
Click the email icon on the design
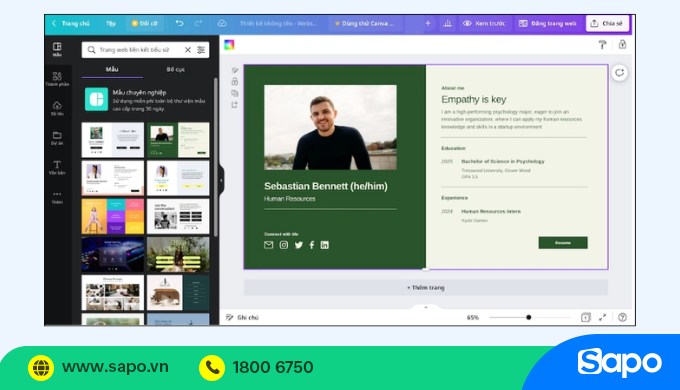[268, 245]
